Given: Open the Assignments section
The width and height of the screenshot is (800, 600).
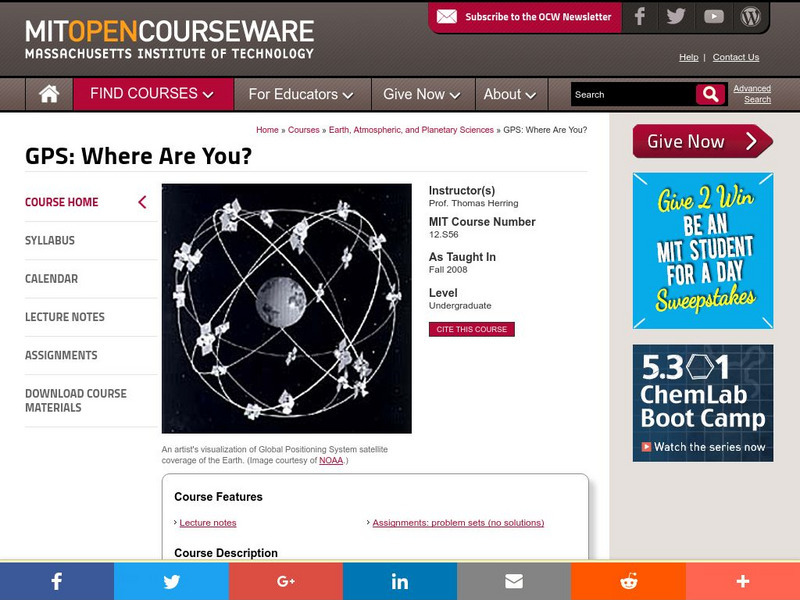Looking at the screenshot, I should tap(61, 355).
